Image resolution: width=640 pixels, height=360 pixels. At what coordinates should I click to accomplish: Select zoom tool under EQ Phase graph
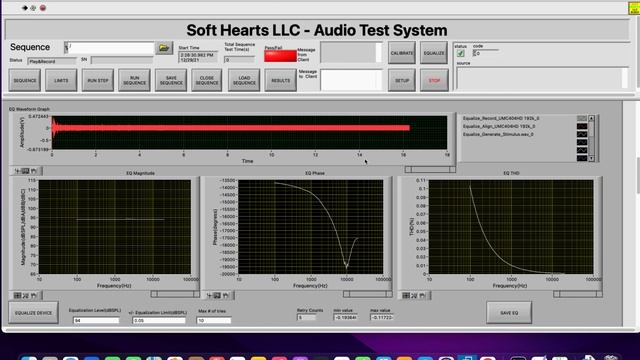pos(218,295)
